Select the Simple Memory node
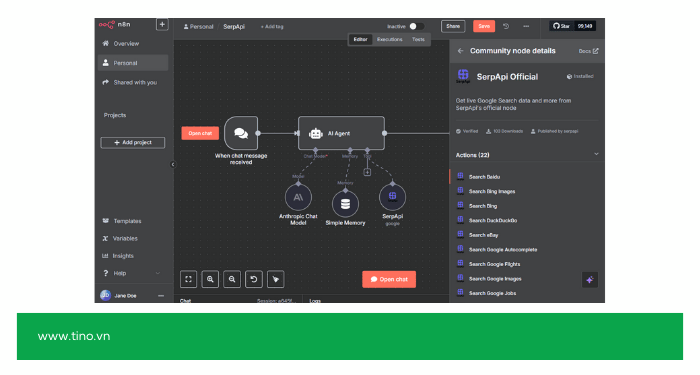Viewport: 700px width, 375px height. point(345,204)
